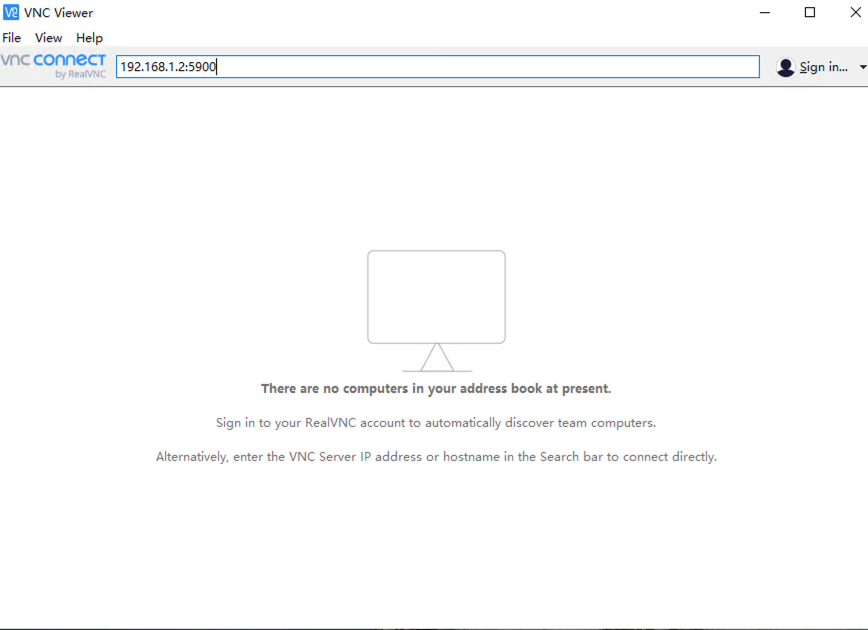Click the VNC Connect logo

pos(53,61)
